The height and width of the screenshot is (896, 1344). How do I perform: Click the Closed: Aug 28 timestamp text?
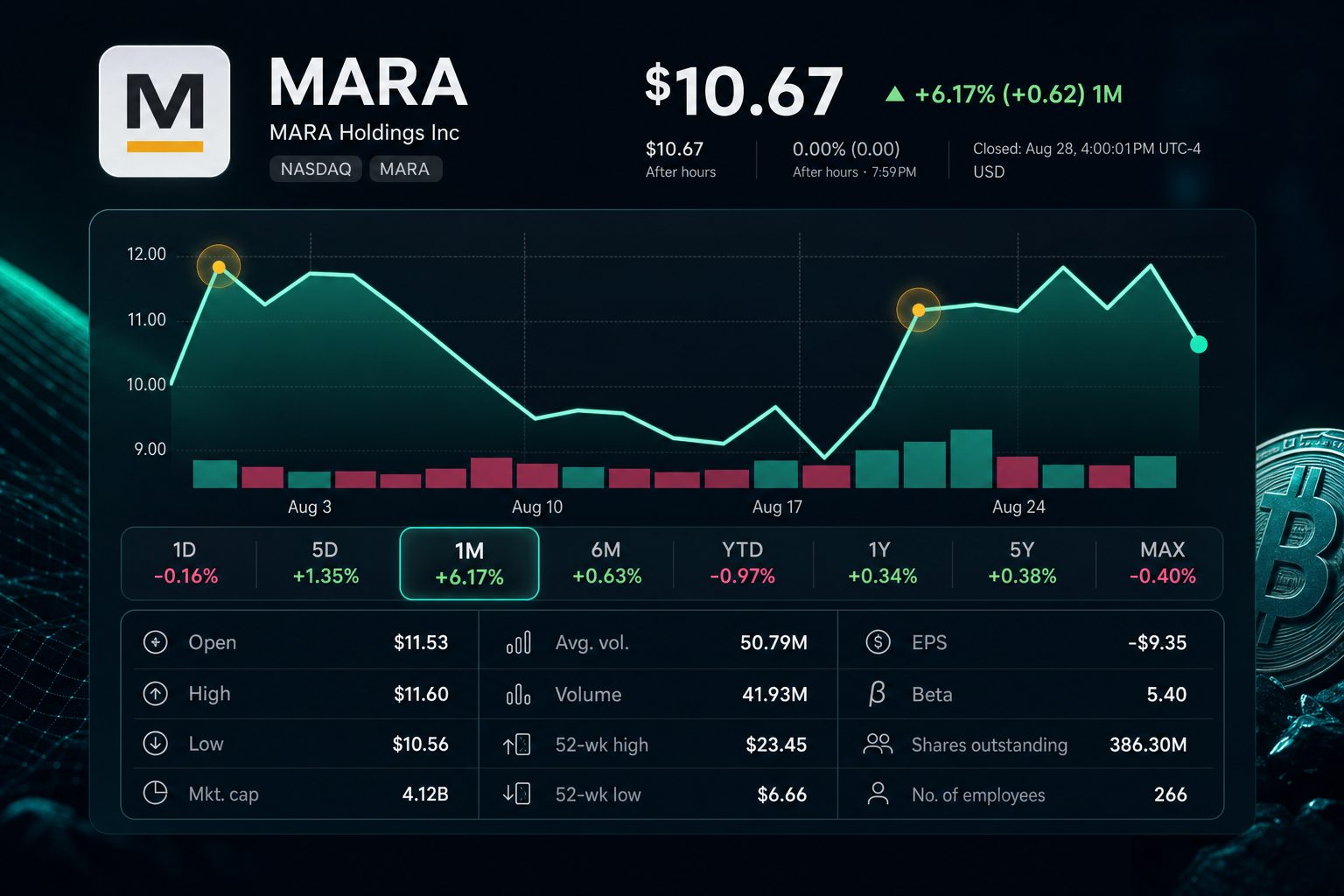(1087, 149)
